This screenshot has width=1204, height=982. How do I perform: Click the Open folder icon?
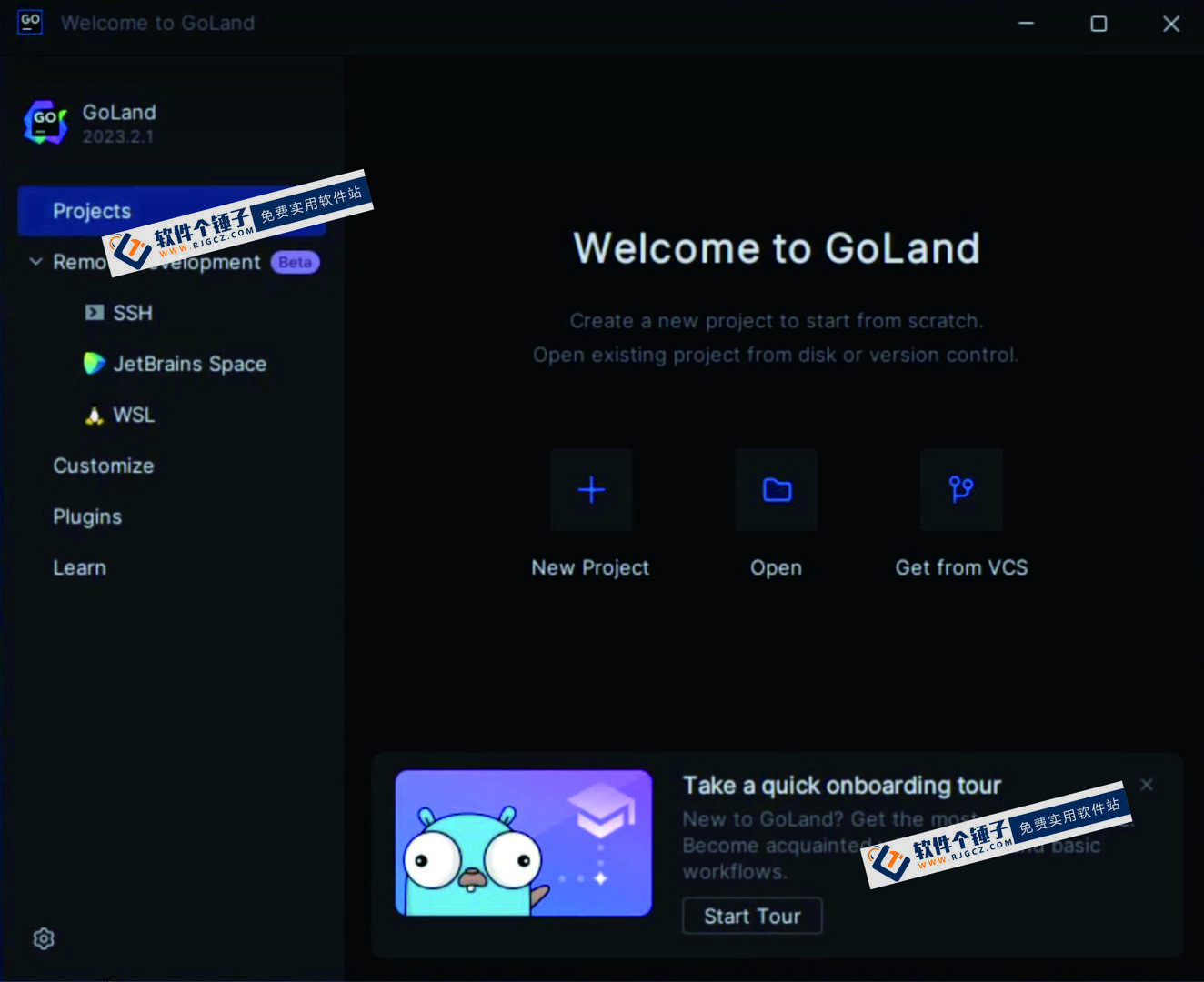point(777,489)
